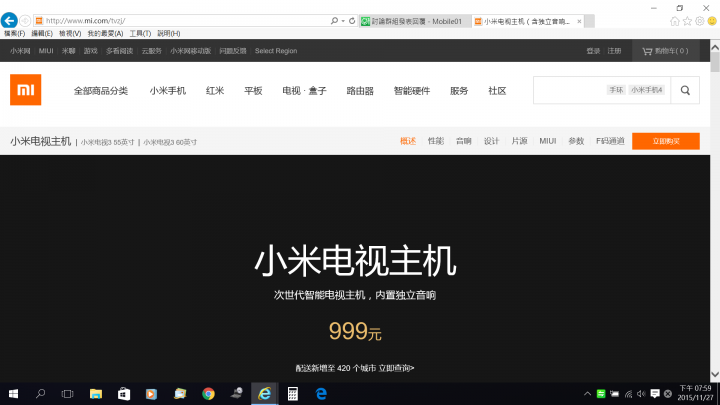The image size is (720, 405).
Task: Click the IE Home icon
Action: pyautogui.click(x=675, y=21)
